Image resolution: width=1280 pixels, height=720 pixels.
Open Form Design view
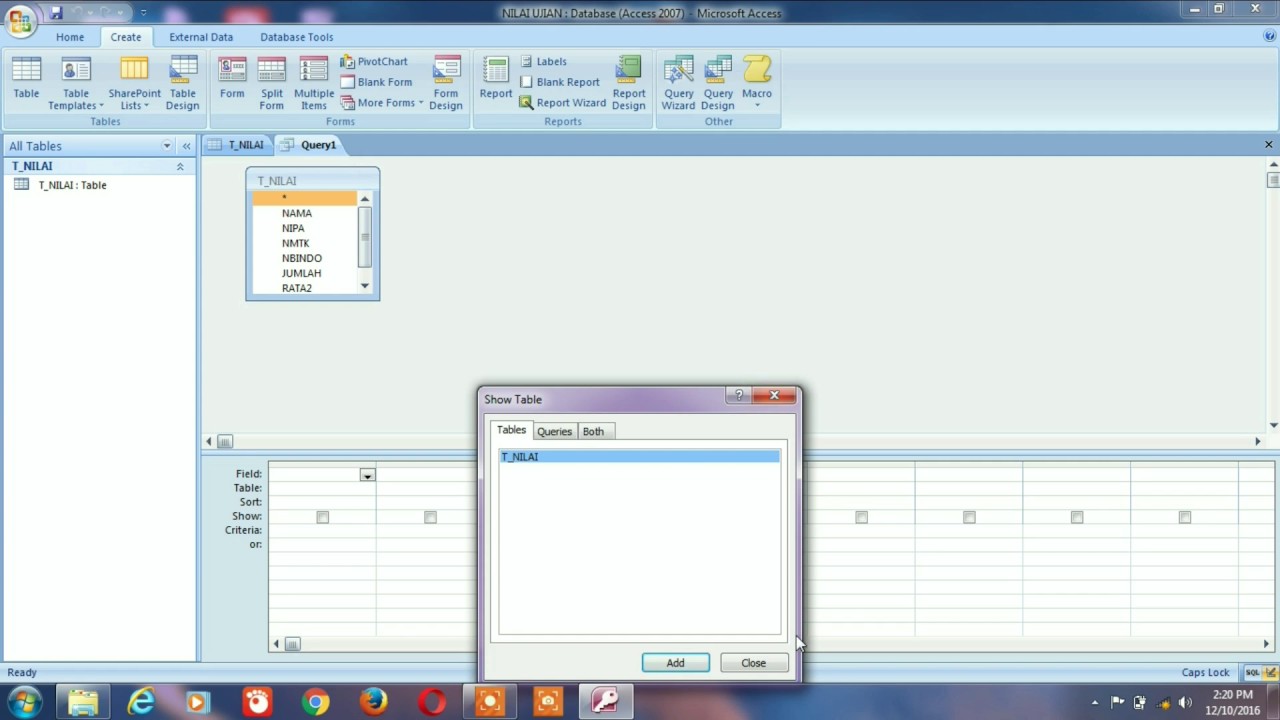click(446, 82)
